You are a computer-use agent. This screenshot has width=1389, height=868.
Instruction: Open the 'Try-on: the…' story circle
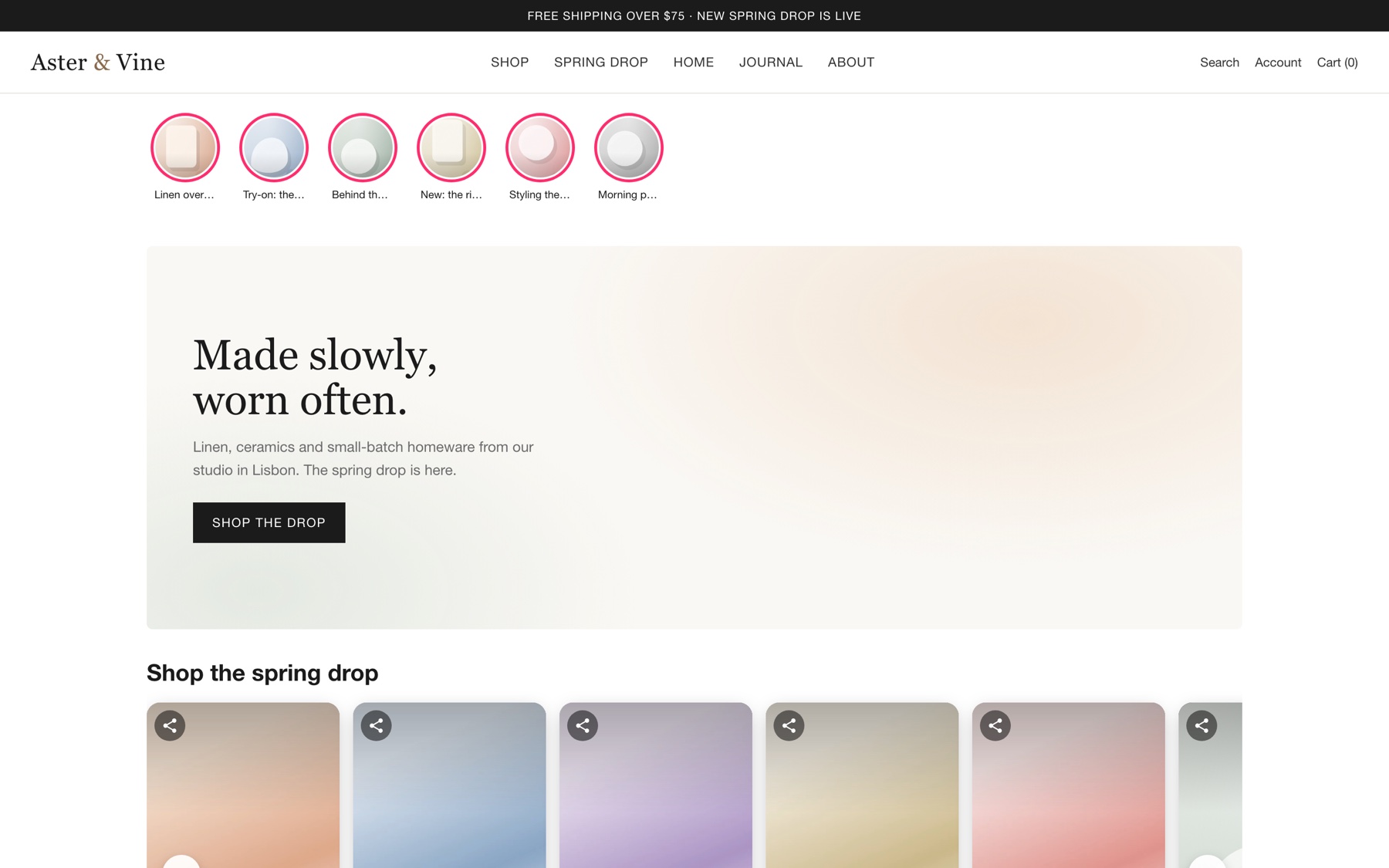(274, 147)
